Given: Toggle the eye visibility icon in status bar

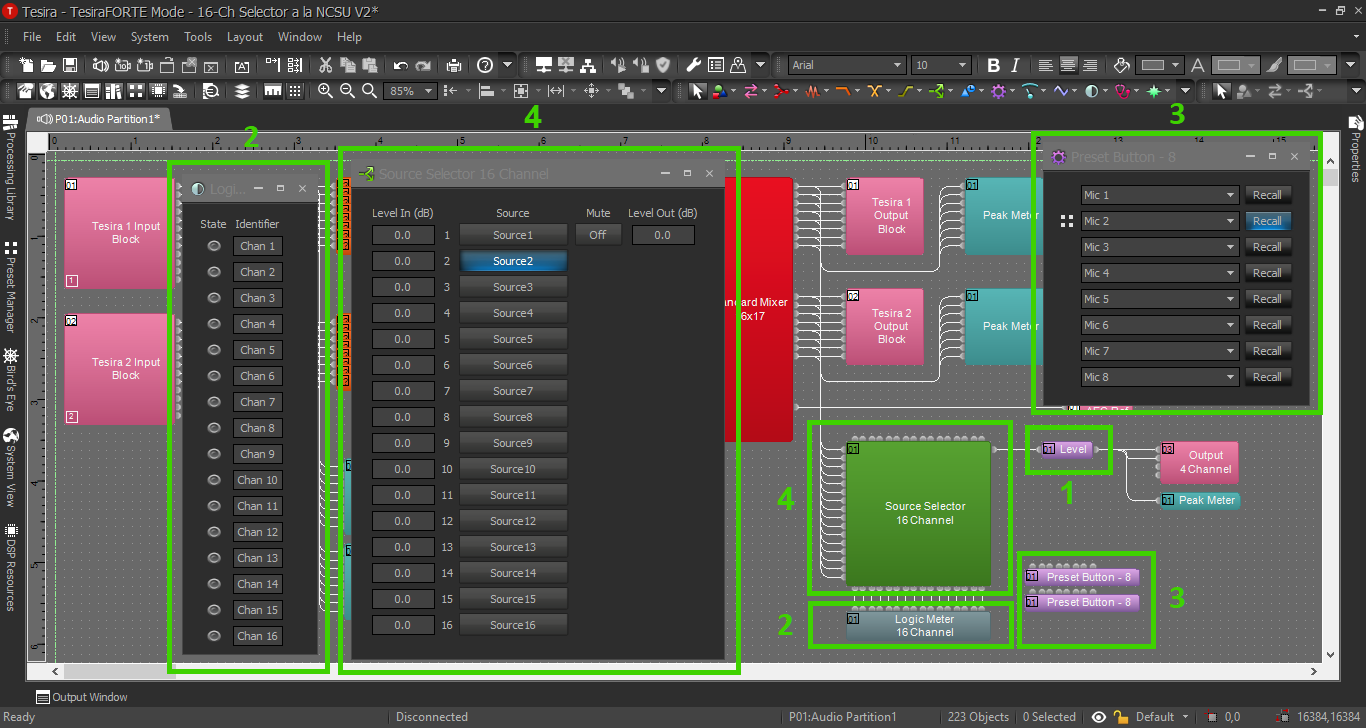Looking at the screenshot, I should [x=1099, y=717].
